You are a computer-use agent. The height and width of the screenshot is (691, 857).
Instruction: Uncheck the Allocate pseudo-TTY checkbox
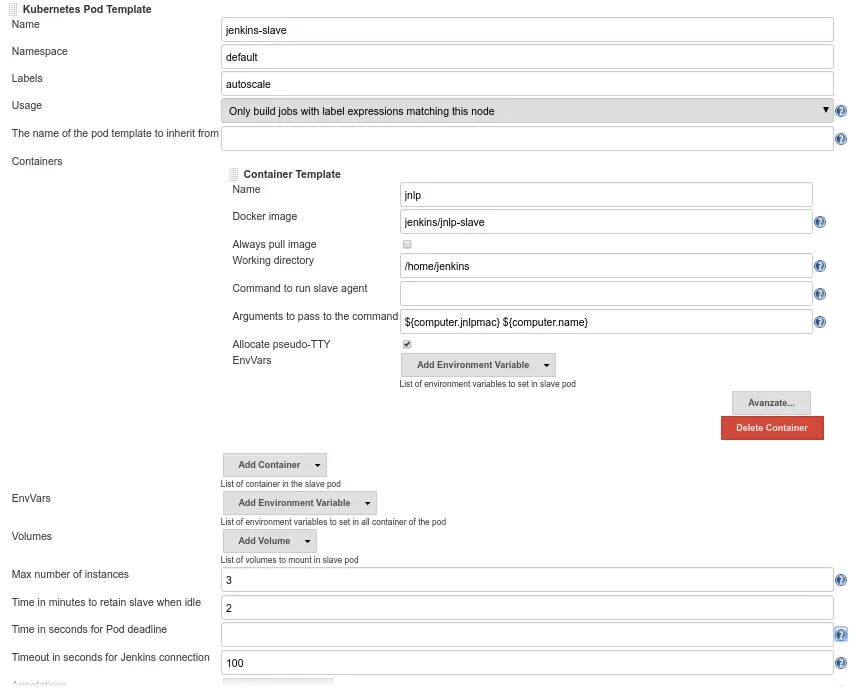click(x=407, y=344)
